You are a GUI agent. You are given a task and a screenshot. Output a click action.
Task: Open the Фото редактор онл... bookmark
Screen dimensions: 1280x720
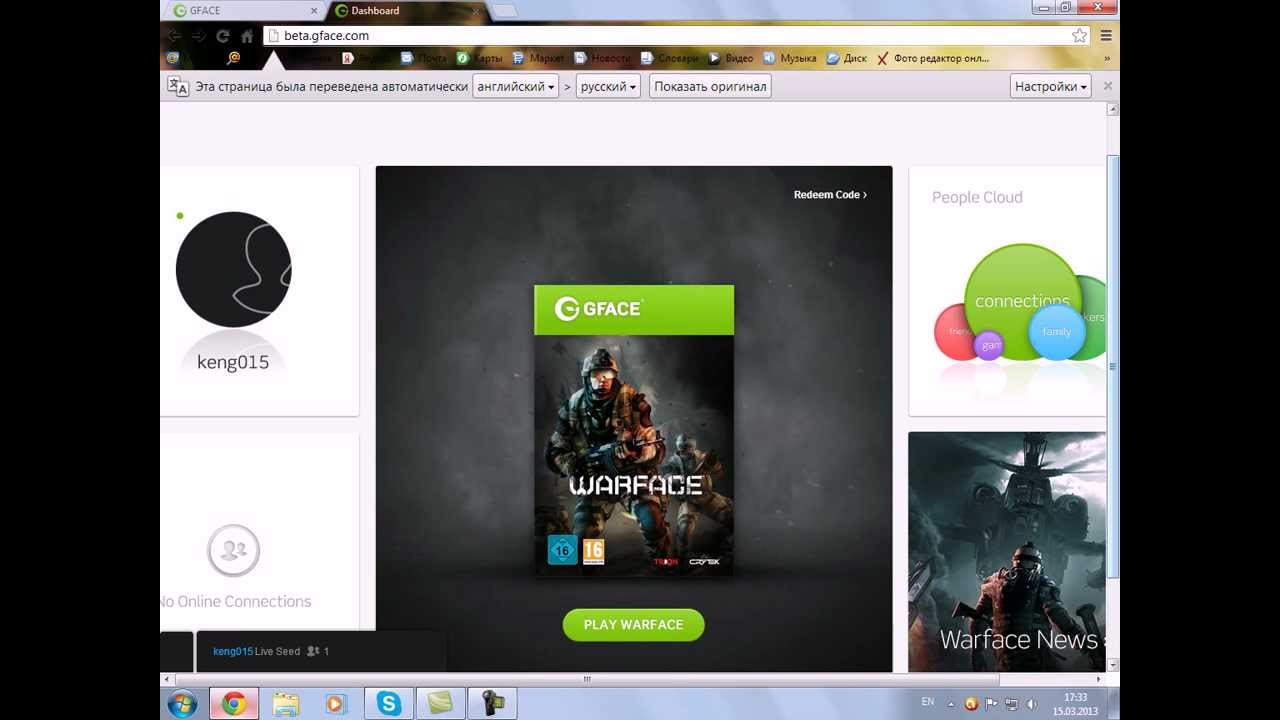(933, 58)
